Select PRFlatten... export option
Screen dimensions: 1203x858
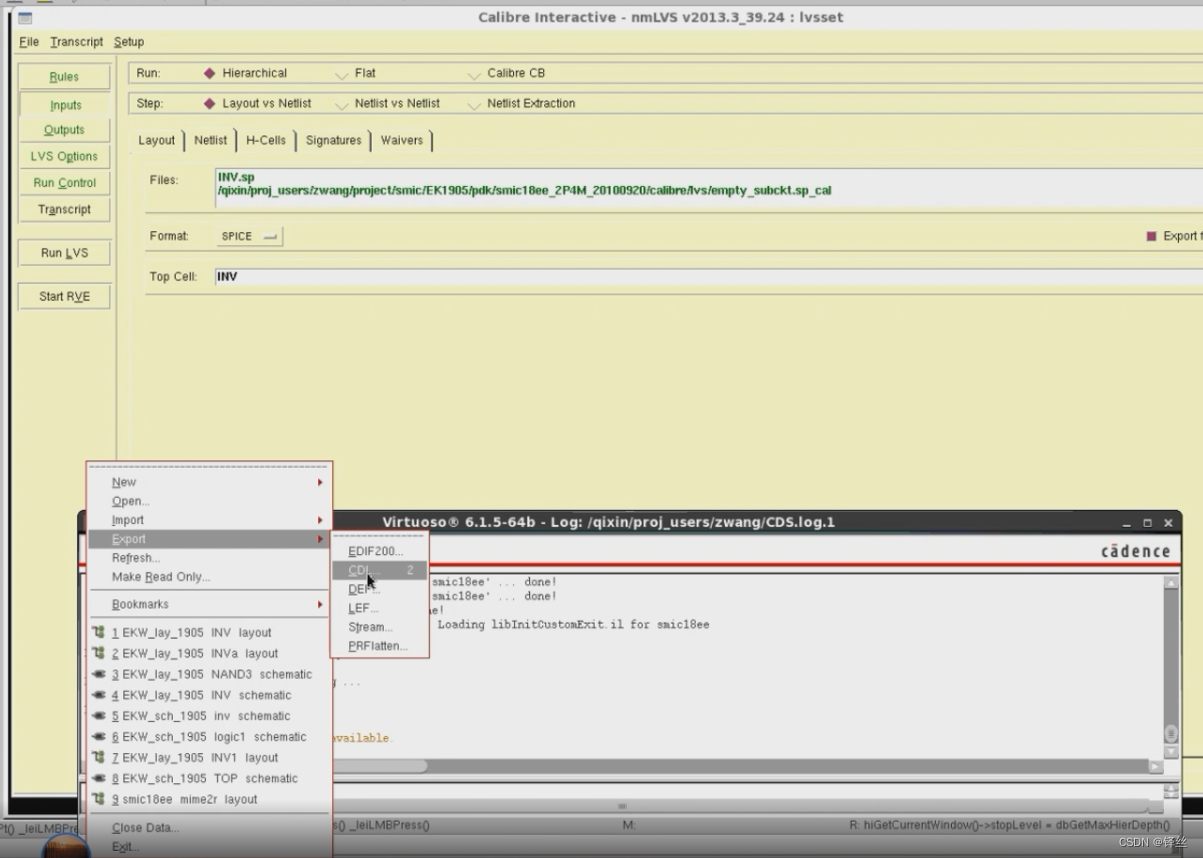coord(379,646)
